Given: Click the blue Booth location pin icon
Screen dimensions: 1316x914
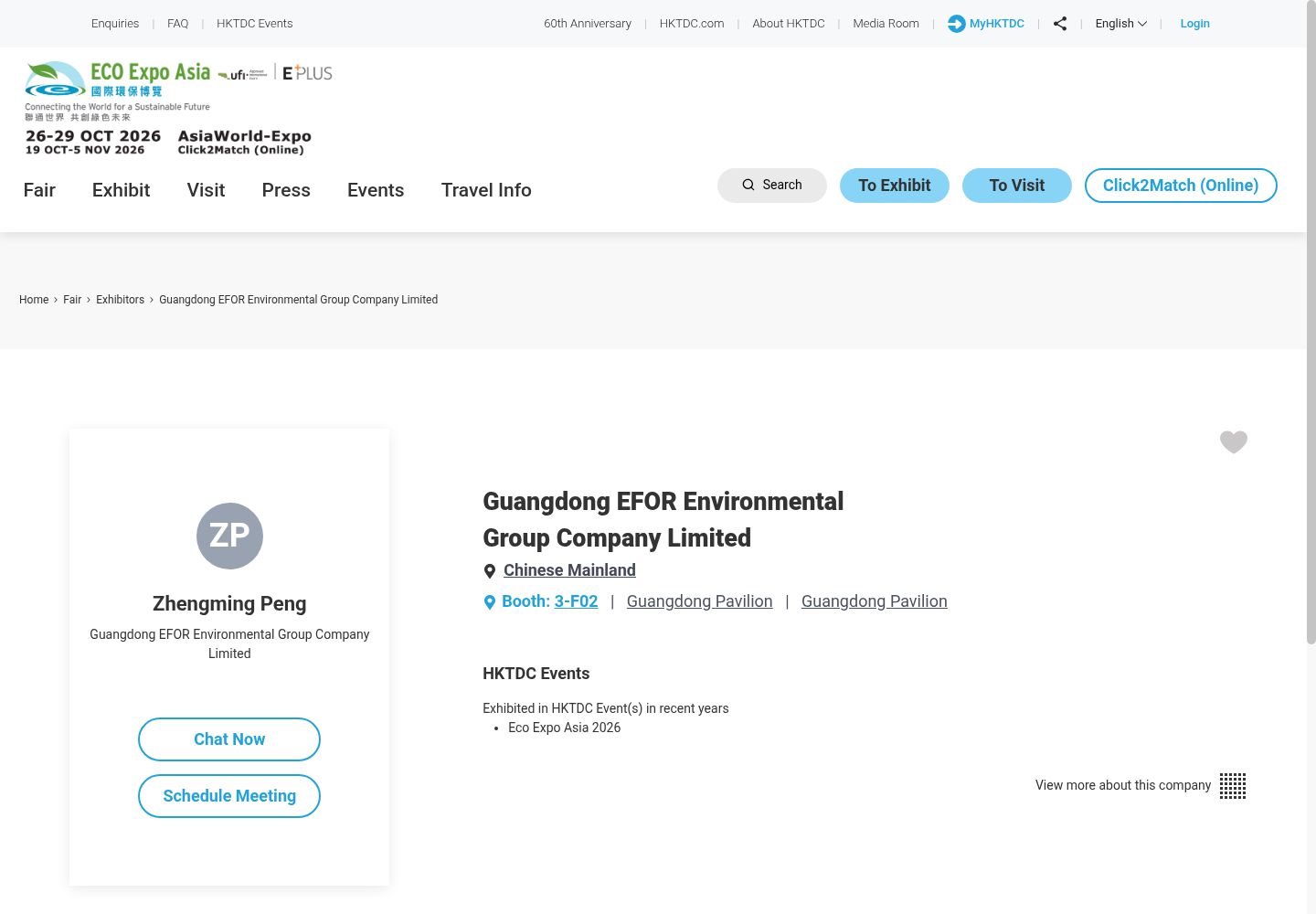Looking at the screenshot, I should [x=489, y=602].
